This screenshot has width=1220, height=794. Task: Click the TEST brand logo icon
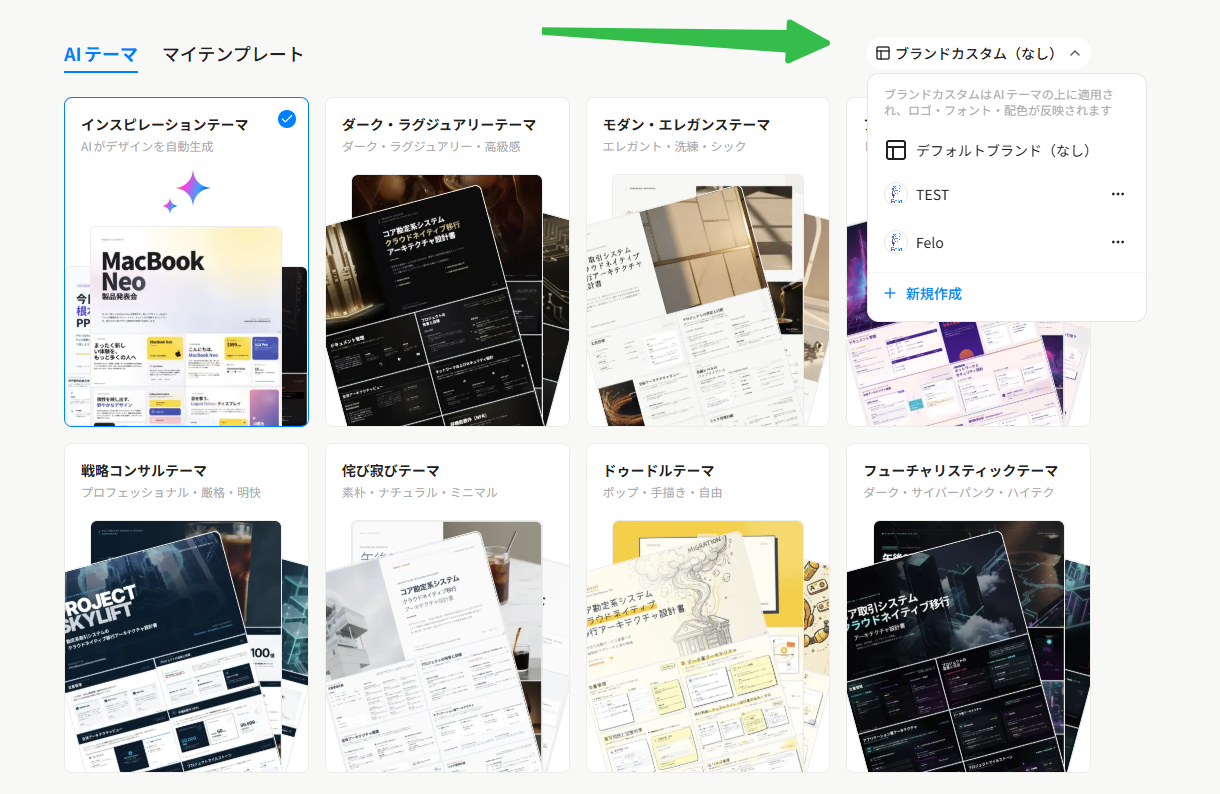point(897,194)
